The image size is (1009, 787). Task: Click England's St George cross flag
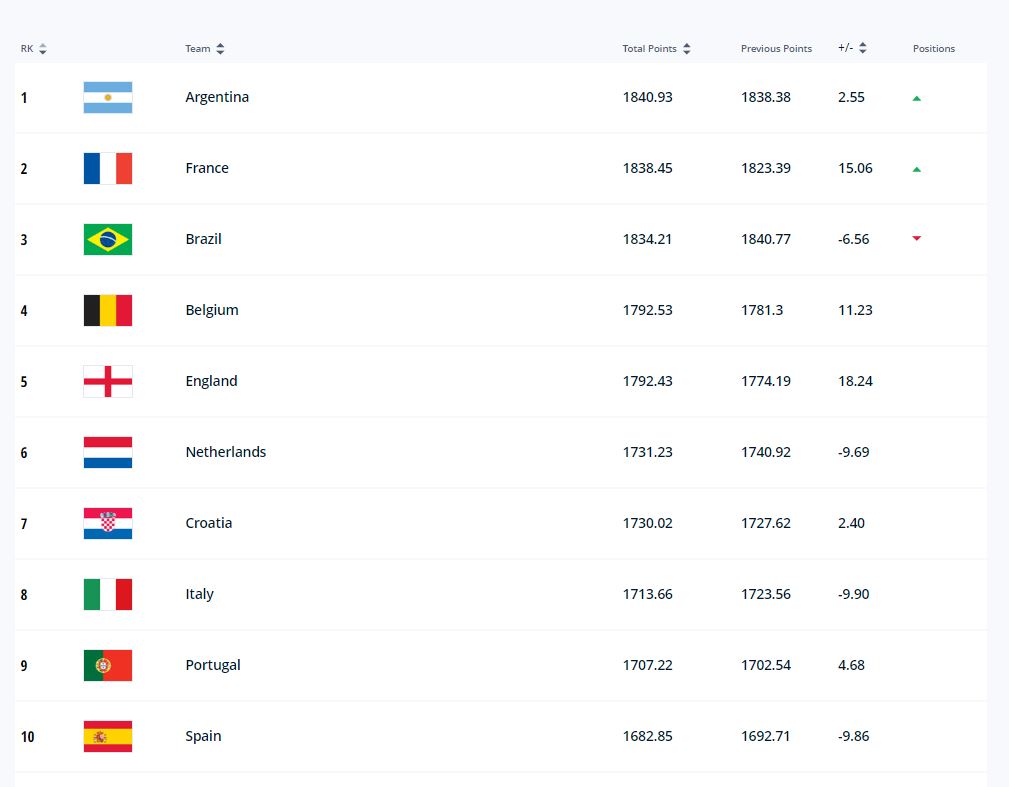(x=108, y=382)
